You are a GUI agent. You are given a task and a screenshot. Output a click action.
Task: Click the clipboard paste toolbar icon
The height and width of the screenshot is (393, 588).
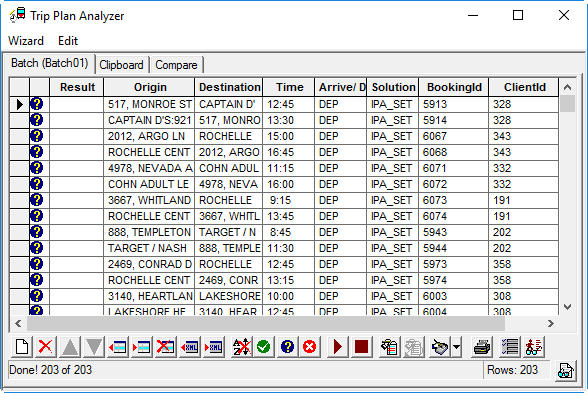(x=390, y=347)
